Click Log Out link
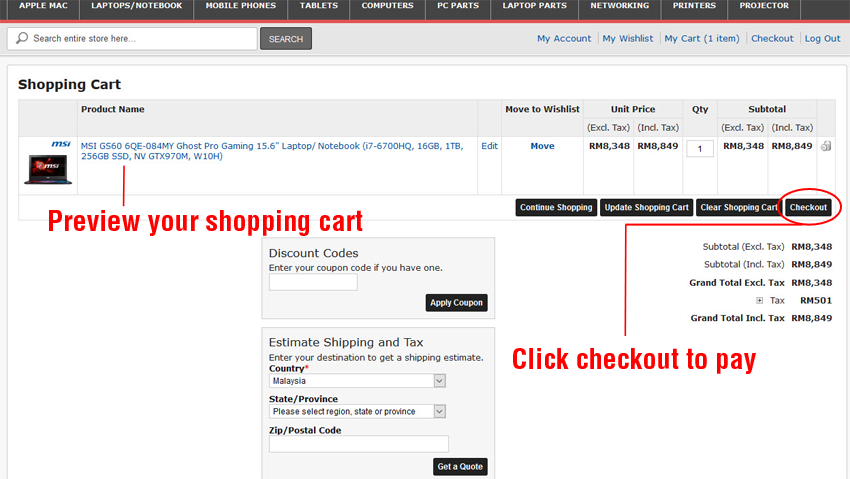Screen dimensions: 850x479 (822, 38)
